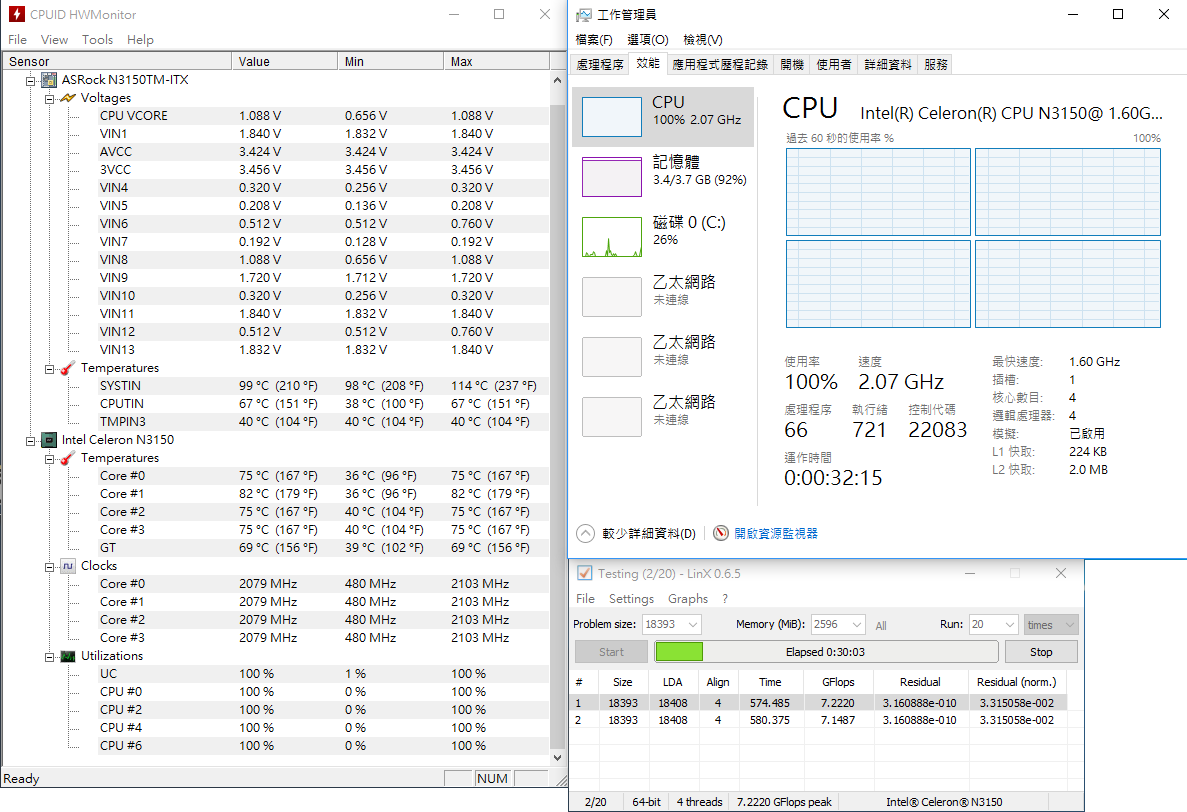1187x812 pixels.
Task: Collapse the Celeron core Temperatures node
Action: coord(49,459)
